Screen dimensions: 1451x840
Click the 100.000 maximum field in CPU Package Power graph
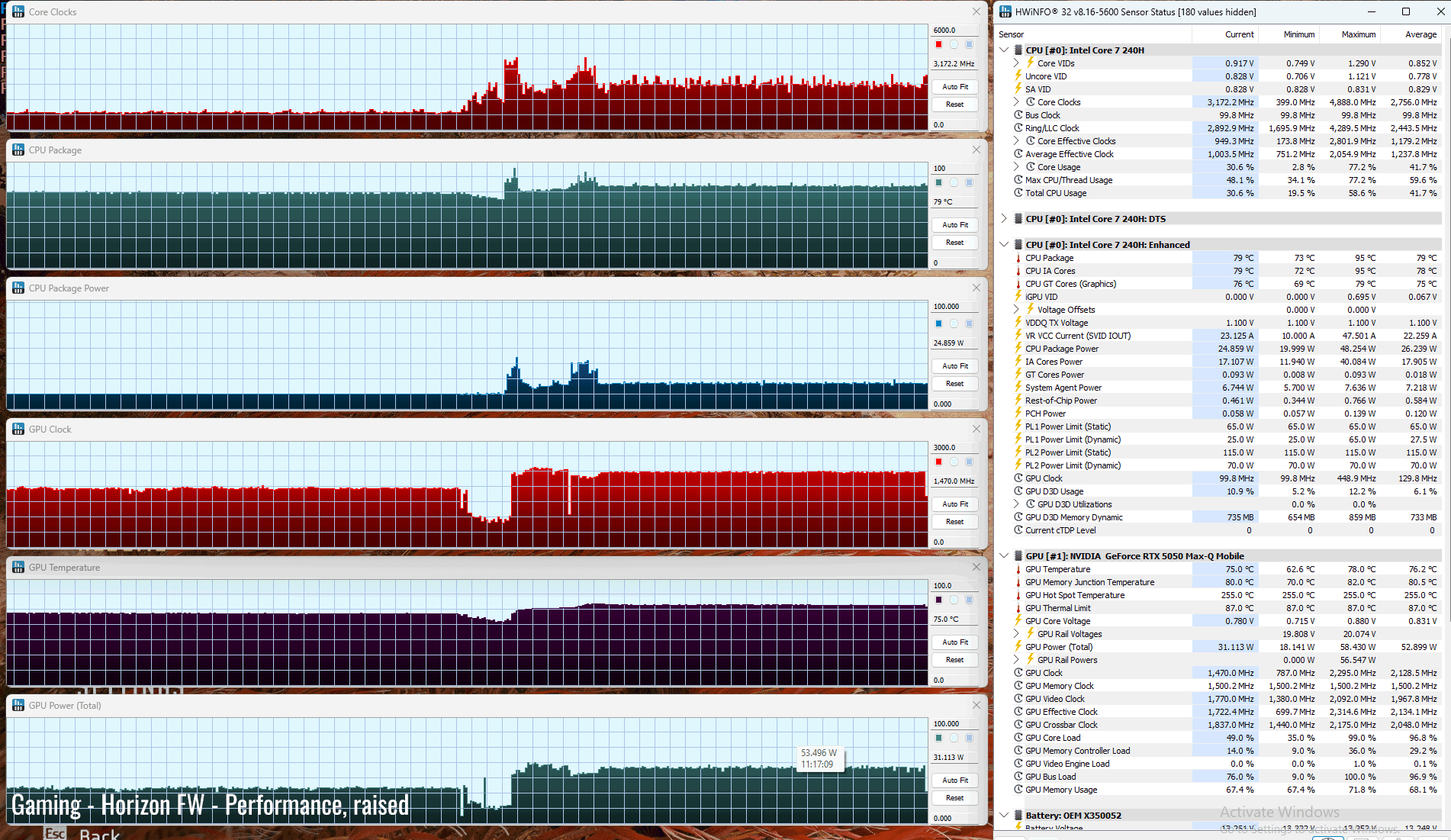[x=954, y=307]
